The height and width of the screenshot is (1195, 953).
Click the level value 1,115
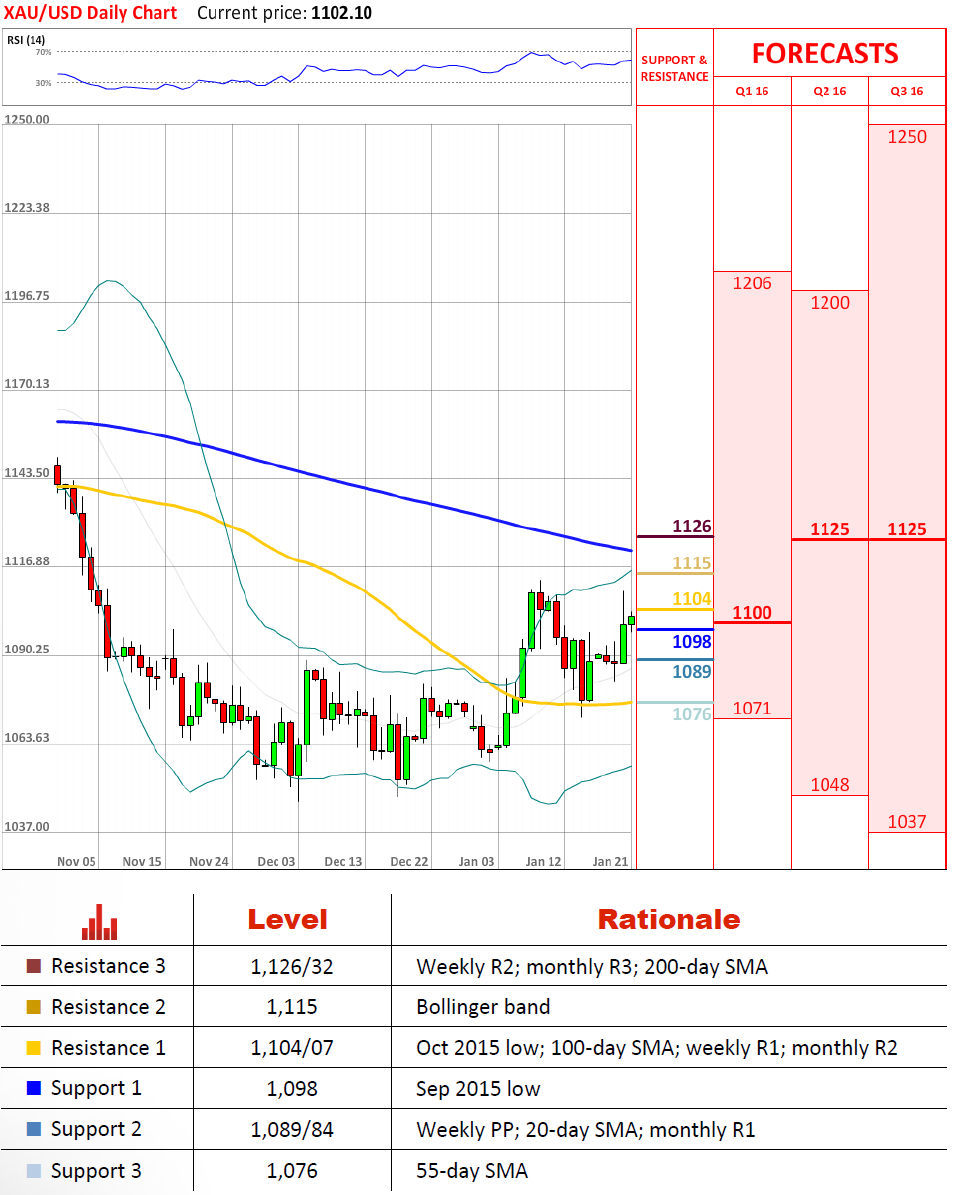[292, 1008]
